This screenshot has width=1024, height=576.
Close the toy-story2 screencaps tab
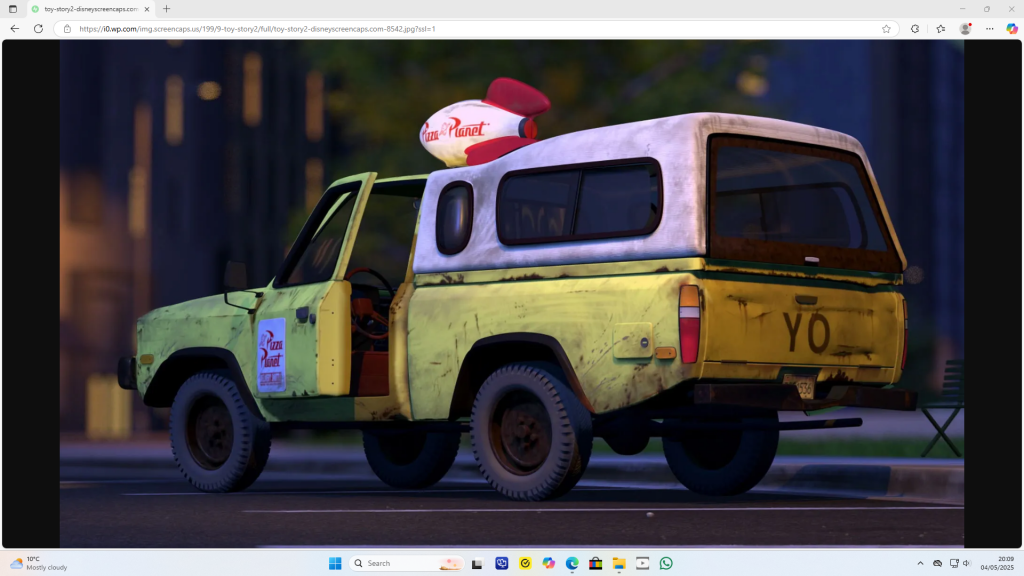point(147,9)
